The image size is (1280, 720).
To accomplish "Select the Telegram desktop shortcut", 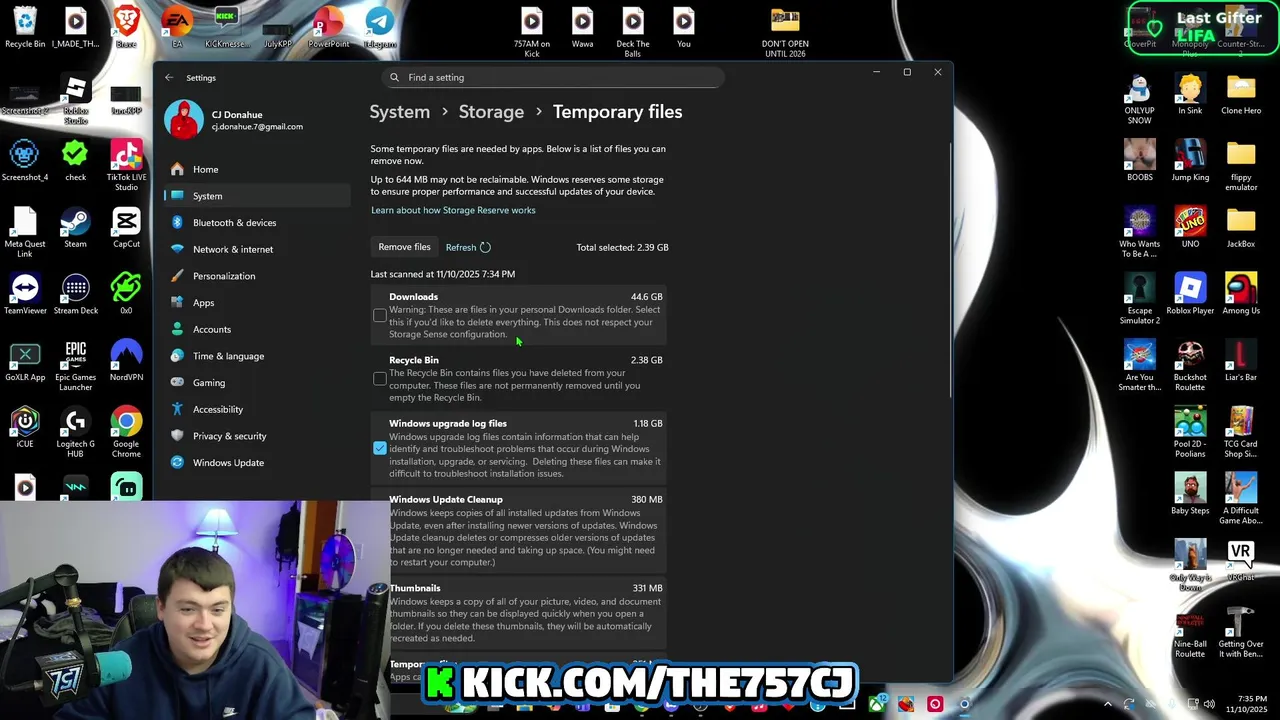I will [380, 28].
